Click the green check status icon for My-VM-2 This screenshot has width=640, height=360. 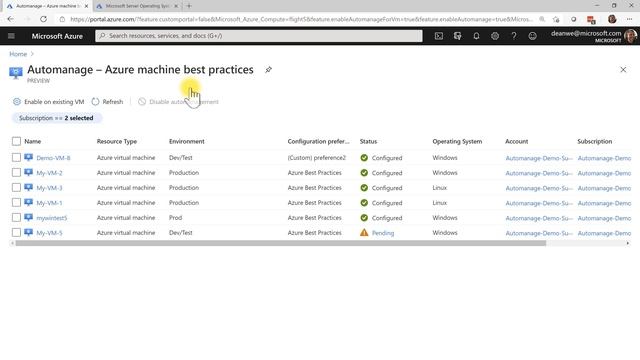click(364, 173)
